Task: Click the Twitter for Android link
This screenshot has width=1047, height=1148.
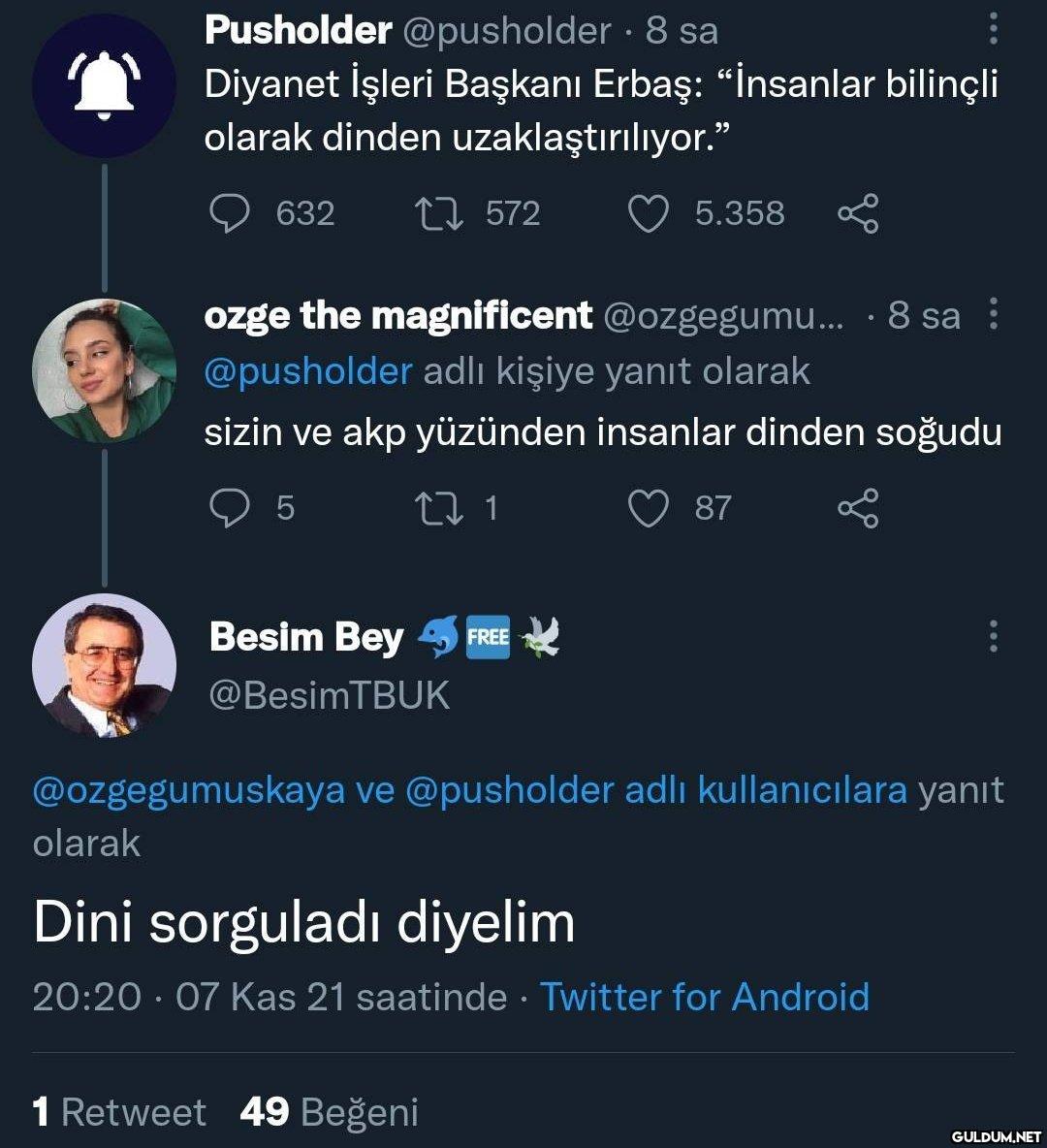Action: click(x=704, y=997)
